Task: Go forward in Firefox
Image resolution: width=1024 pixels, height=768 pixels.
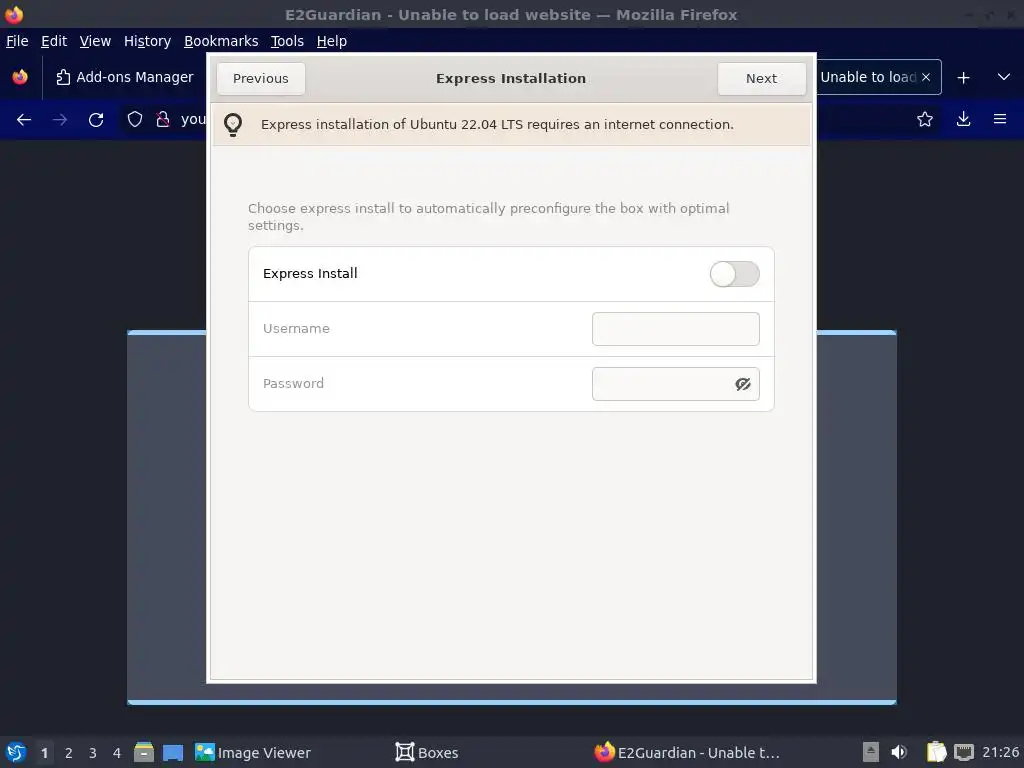Action: [x=60, y=120]
